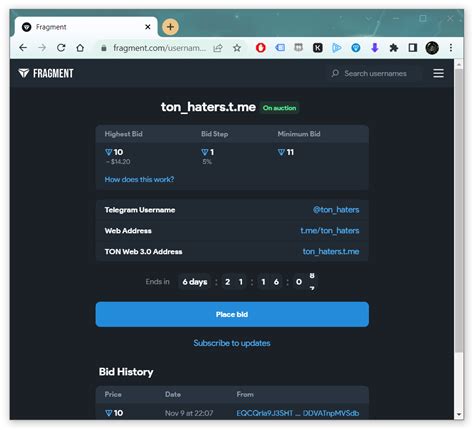
Task: Open the @ton_haters Telegram username link
Action: [336, 210]
